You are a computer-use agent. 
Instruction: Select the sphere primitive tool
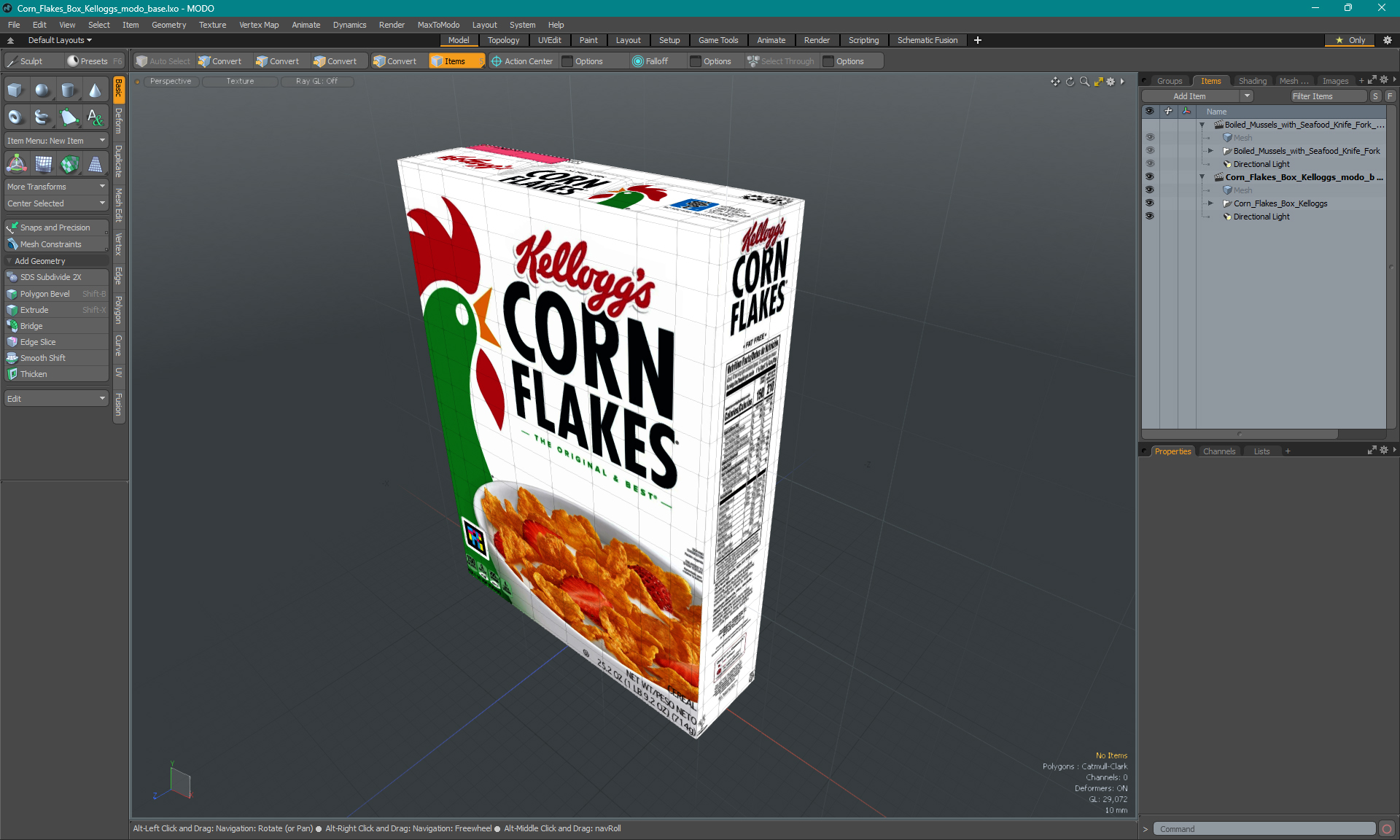[42, 90]
